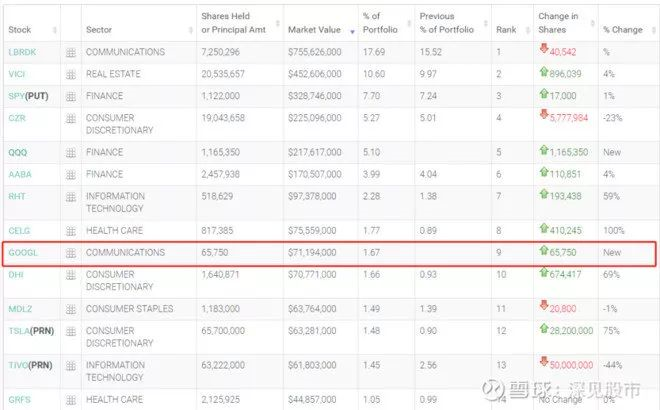Open the DHI stock link

[16, 274]
